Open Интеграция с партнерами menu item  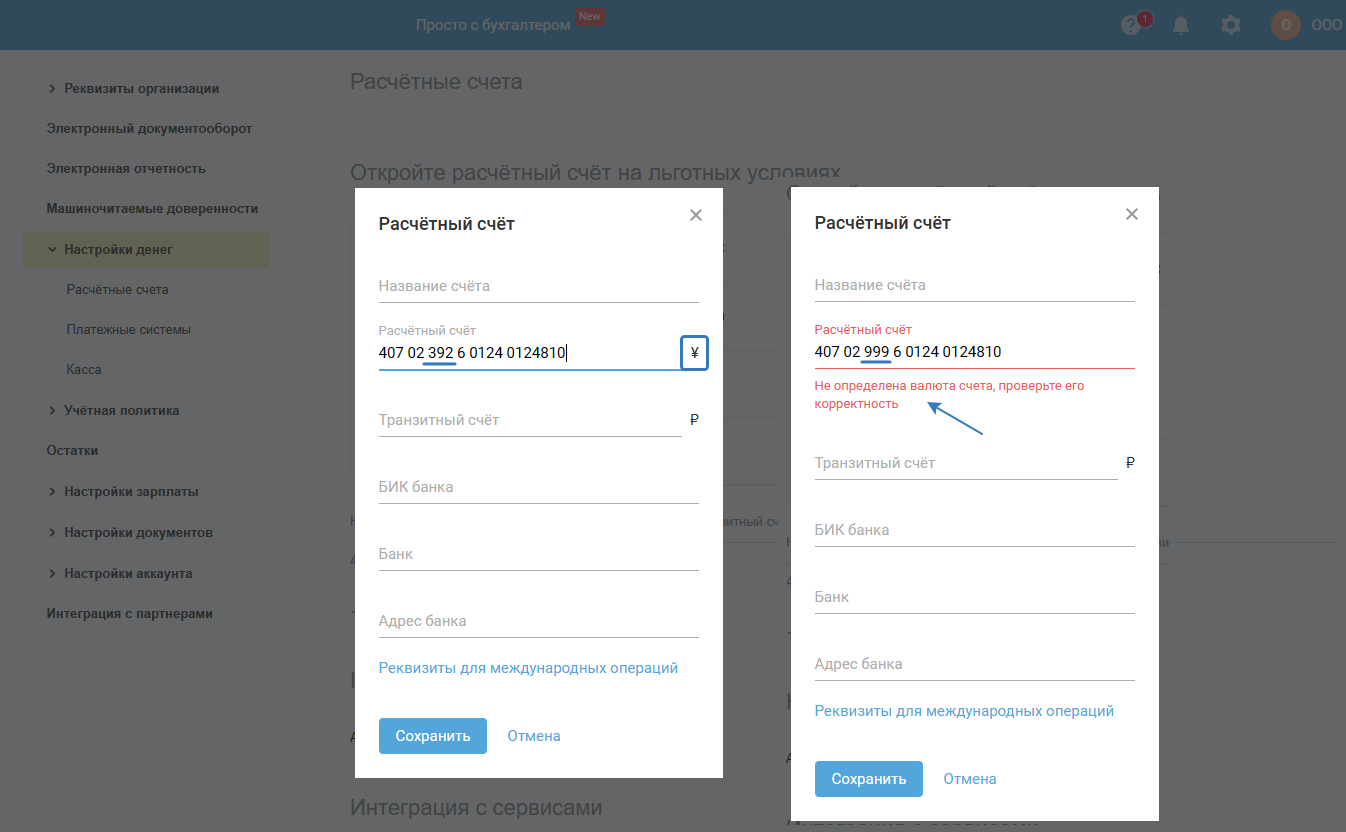coord(130,613)
